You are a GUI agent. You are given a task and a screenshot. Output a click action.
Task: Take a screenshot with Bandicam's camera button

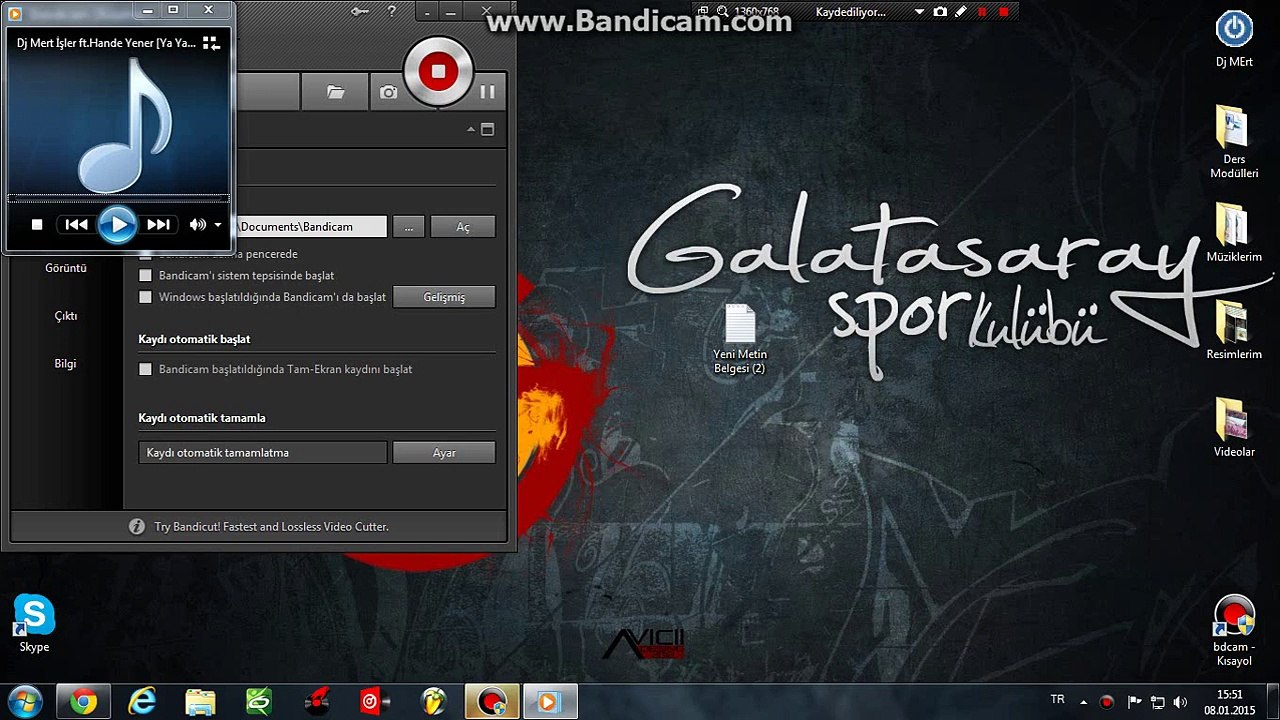pos(388,92)
